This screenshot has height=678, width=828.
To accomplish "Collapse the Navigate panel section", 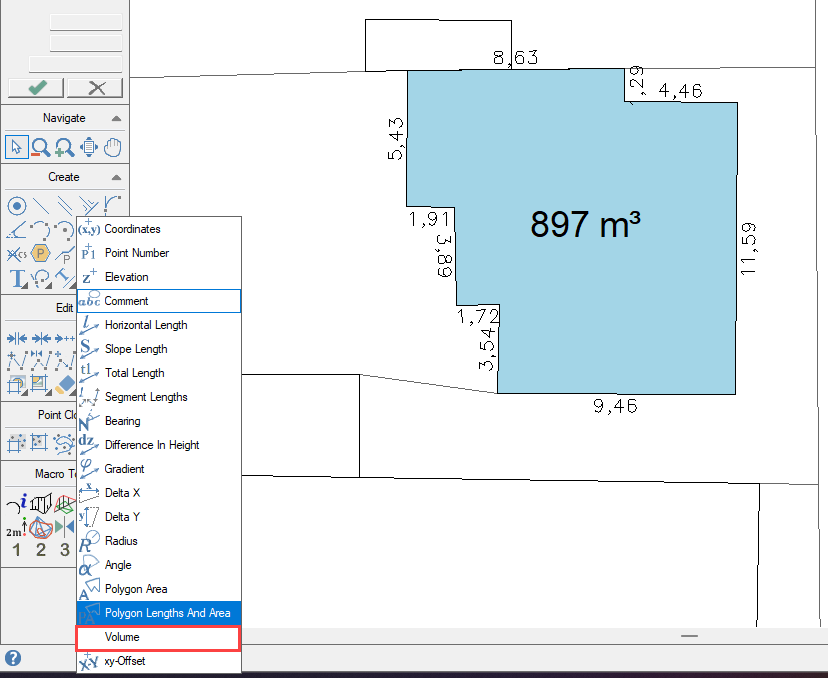I will coord(117,118).
